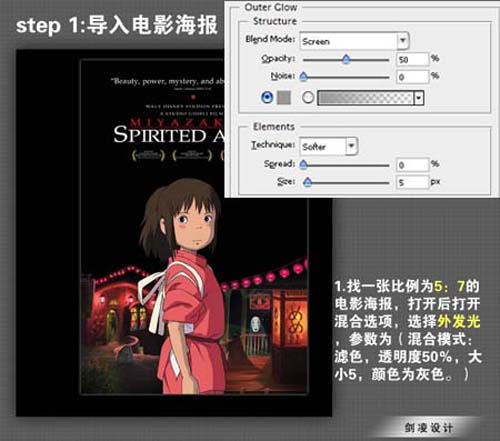This screenshot has width=500, height=441.
Task: Click the Spread percentage input field
Action: point(412,165)
